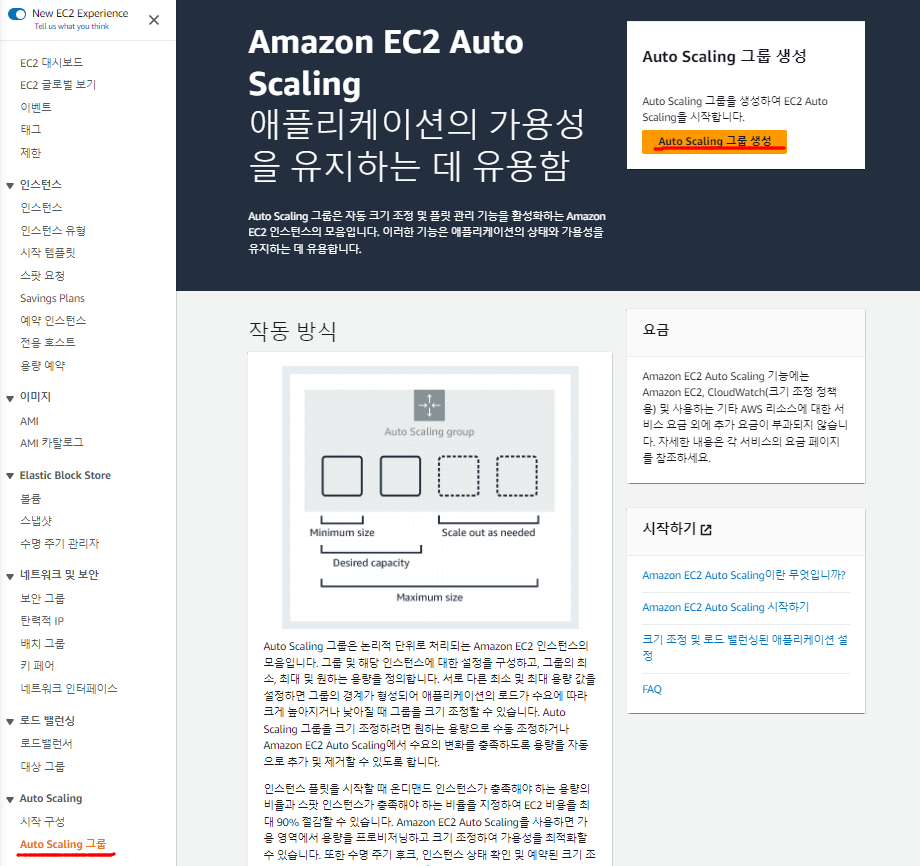Collapse the 네트워크 및 보안 section arrow
The width and height of the screenshot is (920, 866).
pyautogui.click(x=10, y=576)
